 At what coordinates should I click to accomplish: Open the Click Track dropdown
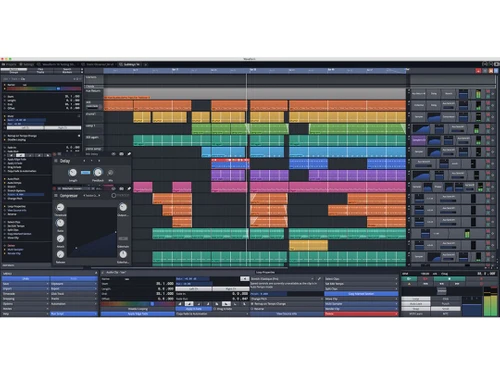74,294
